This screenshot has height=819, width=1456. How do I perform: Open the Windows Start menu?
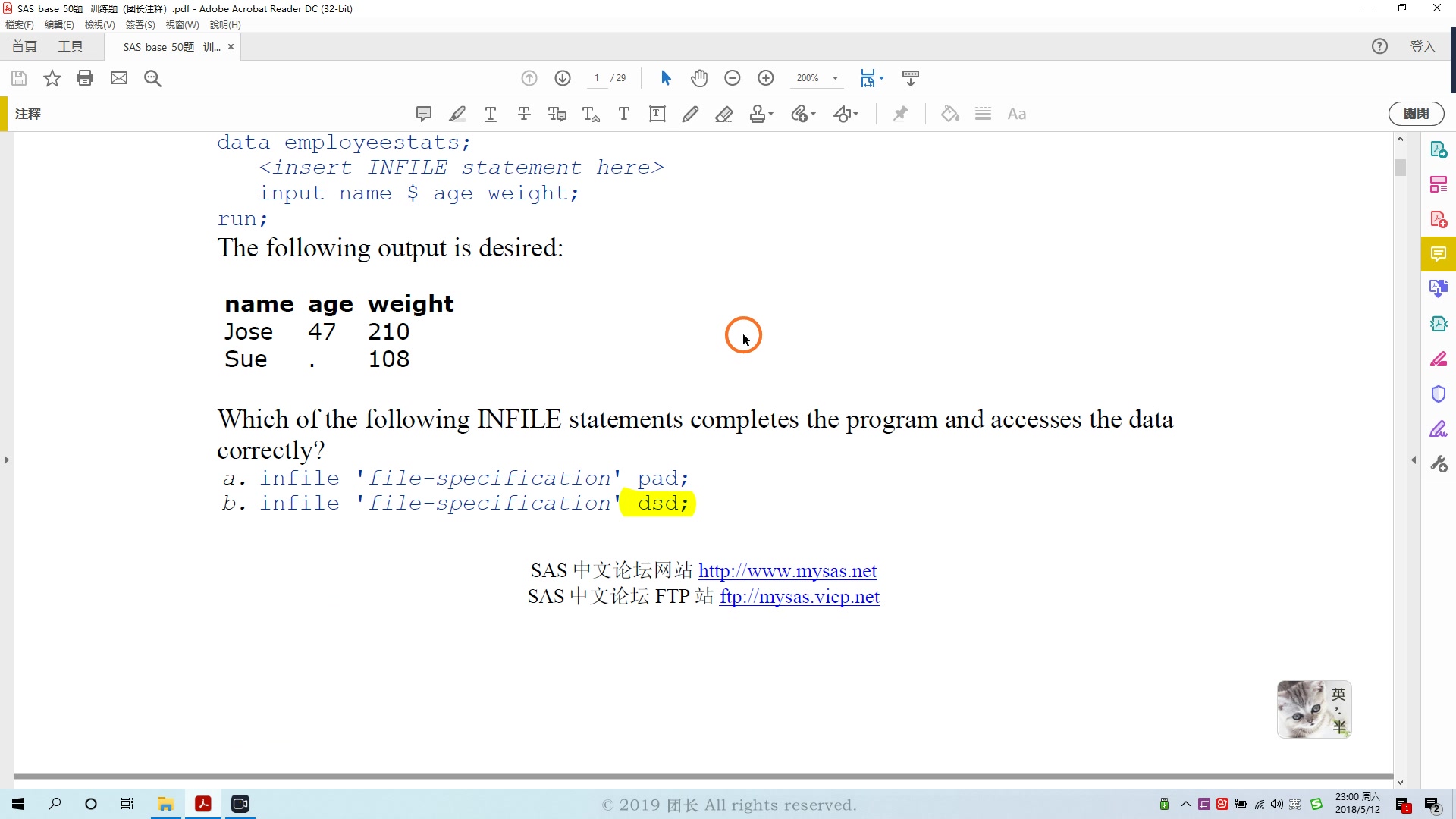[x=18, y=804]
